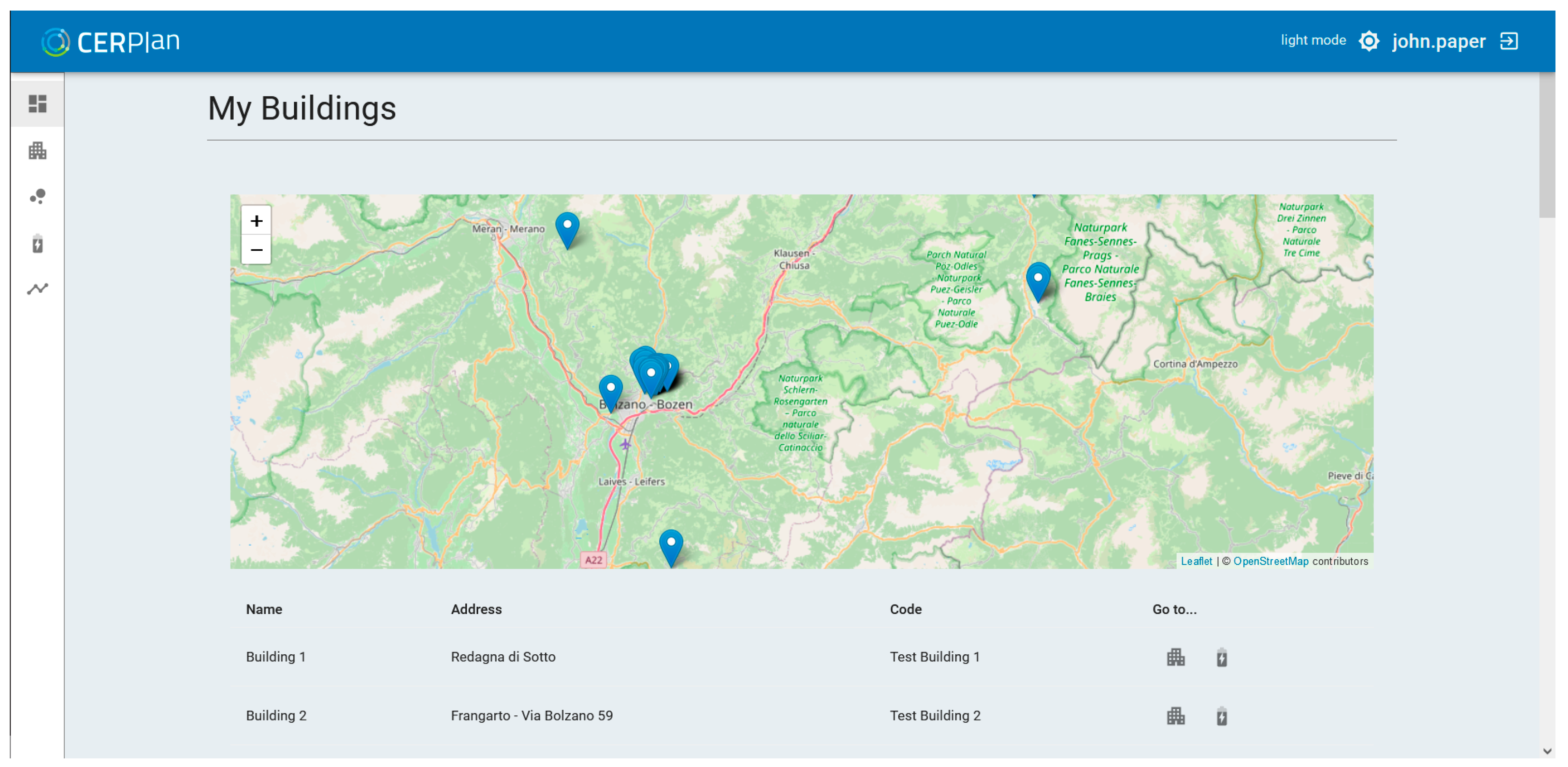Open the dashboard icon in sidebar
This screenshot has width=1568, height=767.
pos(37,103)
